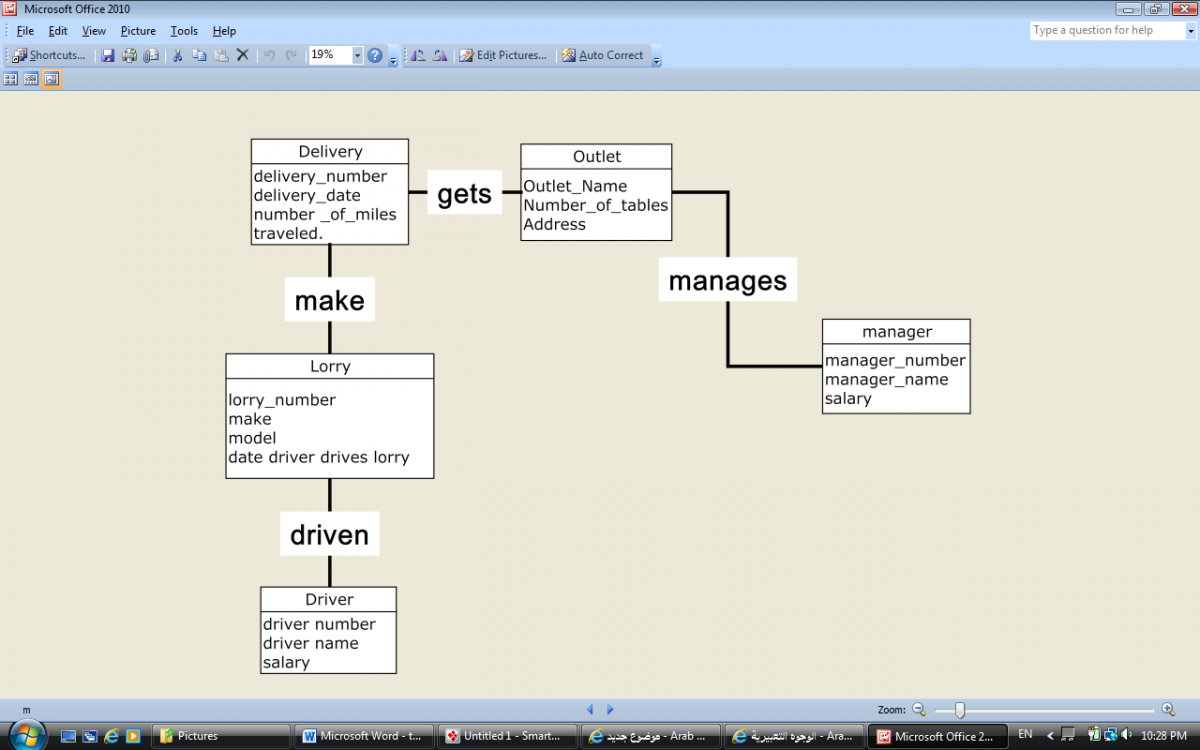
Task: Expand the Standard toolbar options arrow
Action: [x=393, y=60]
